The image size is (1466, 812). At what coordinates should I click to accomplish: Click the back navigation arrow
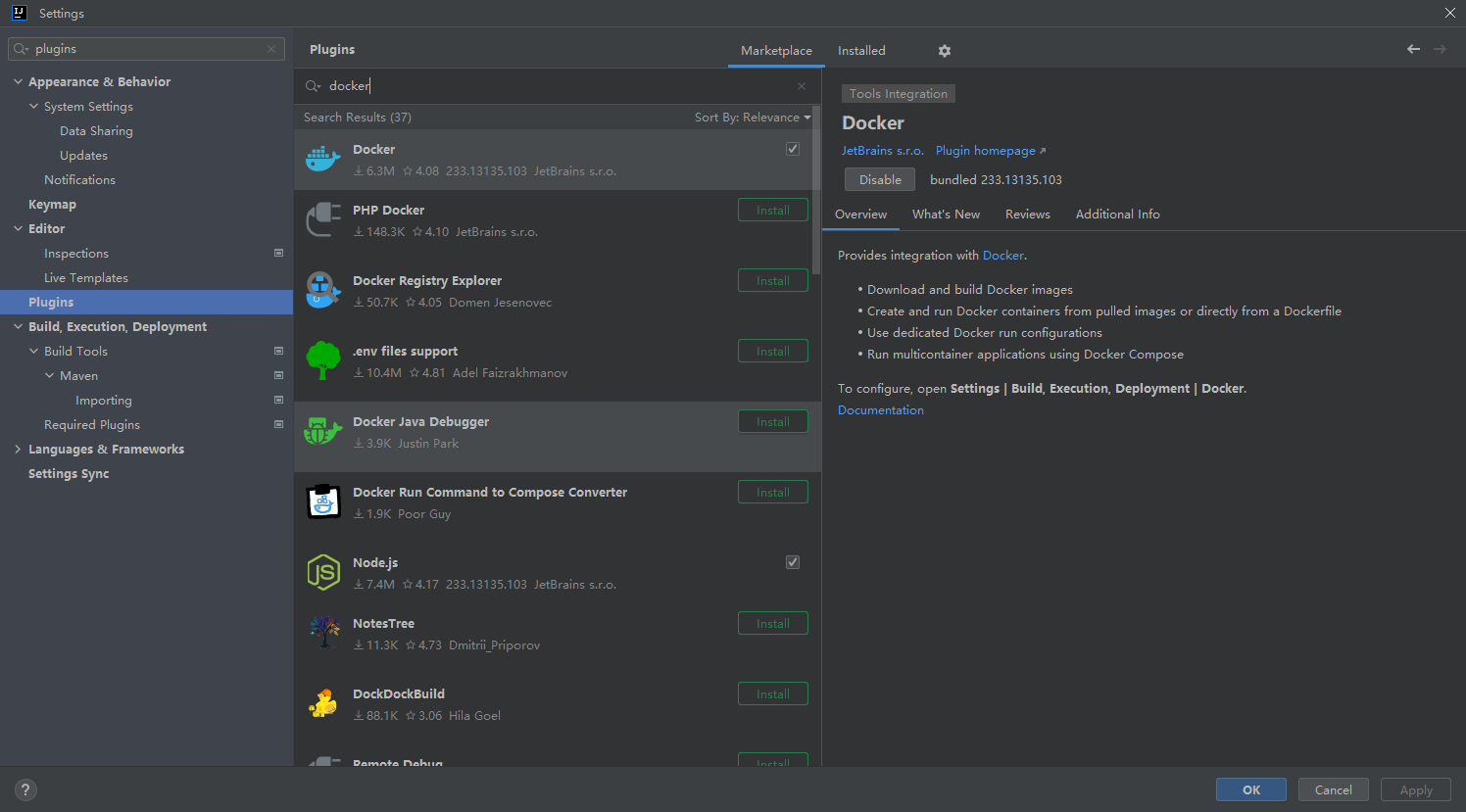tap(1413, 49)
